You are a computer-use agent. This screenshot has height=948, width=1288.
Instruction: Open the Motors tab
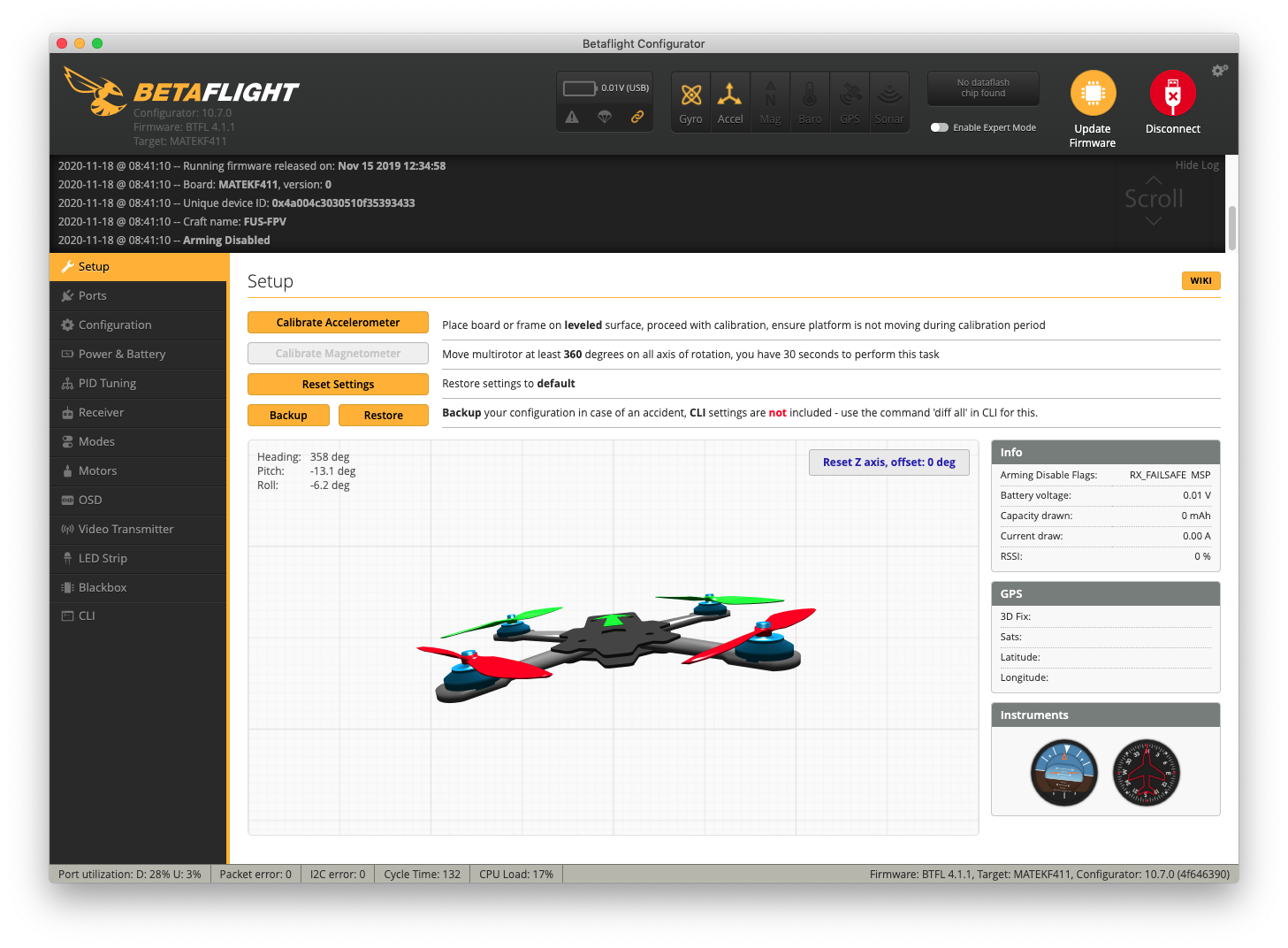[x=138, y=470]
